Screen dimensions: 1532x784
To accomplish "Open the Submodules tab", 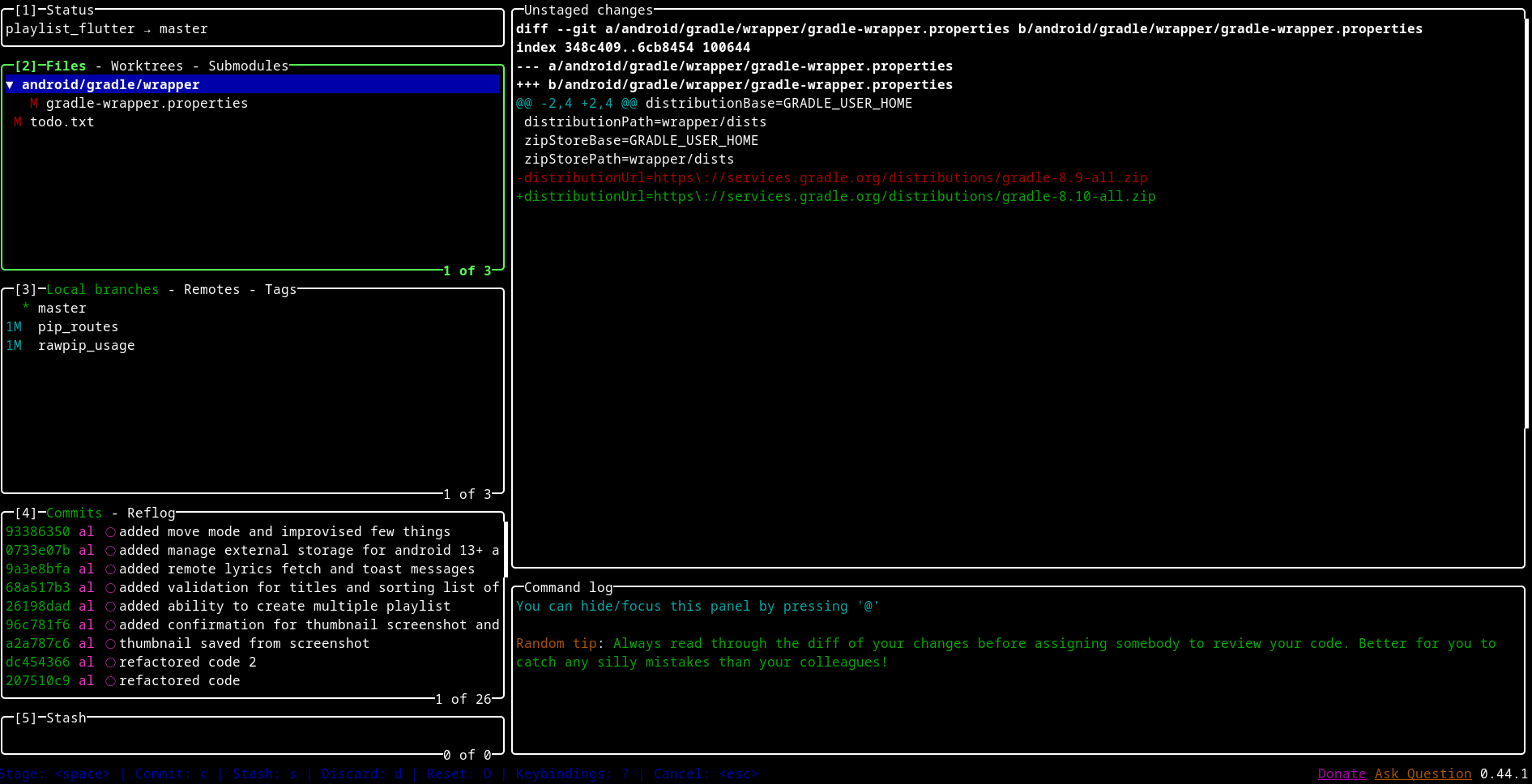I will pyautogui.click(x=248, y=66).
